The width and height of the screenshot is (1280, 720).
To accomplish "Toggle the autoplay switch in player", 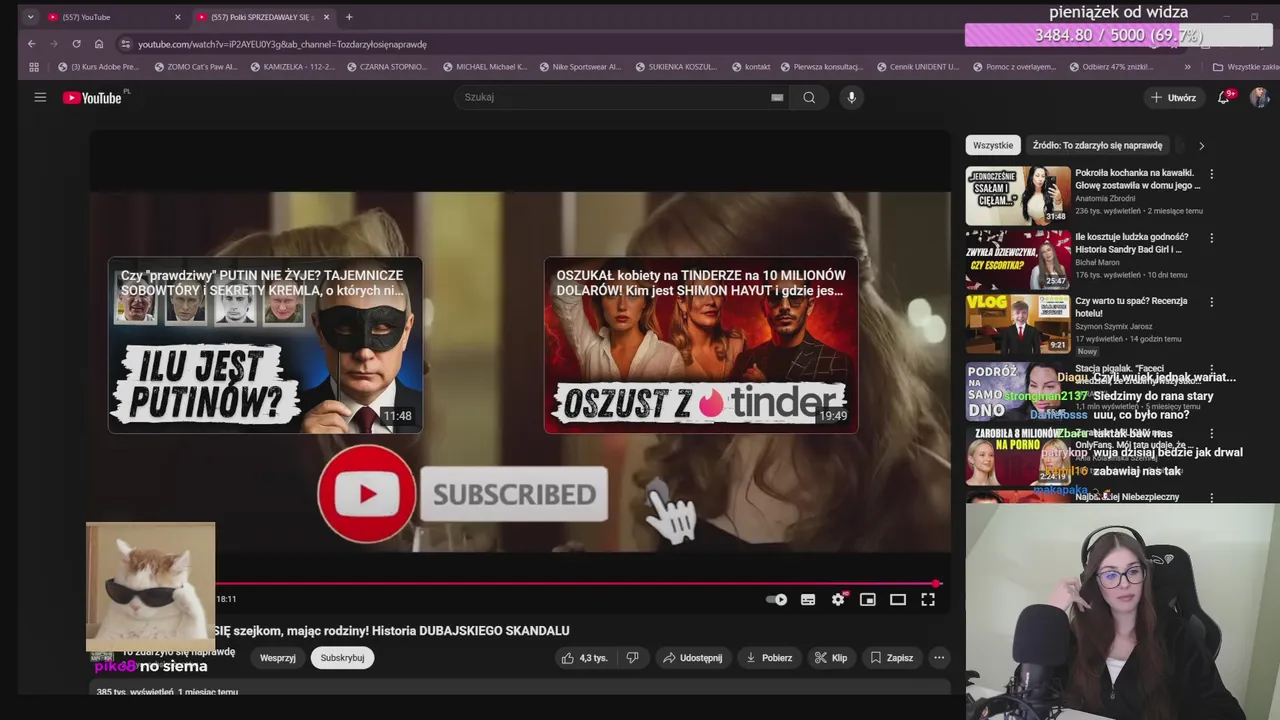I will (x=776, y=600).
